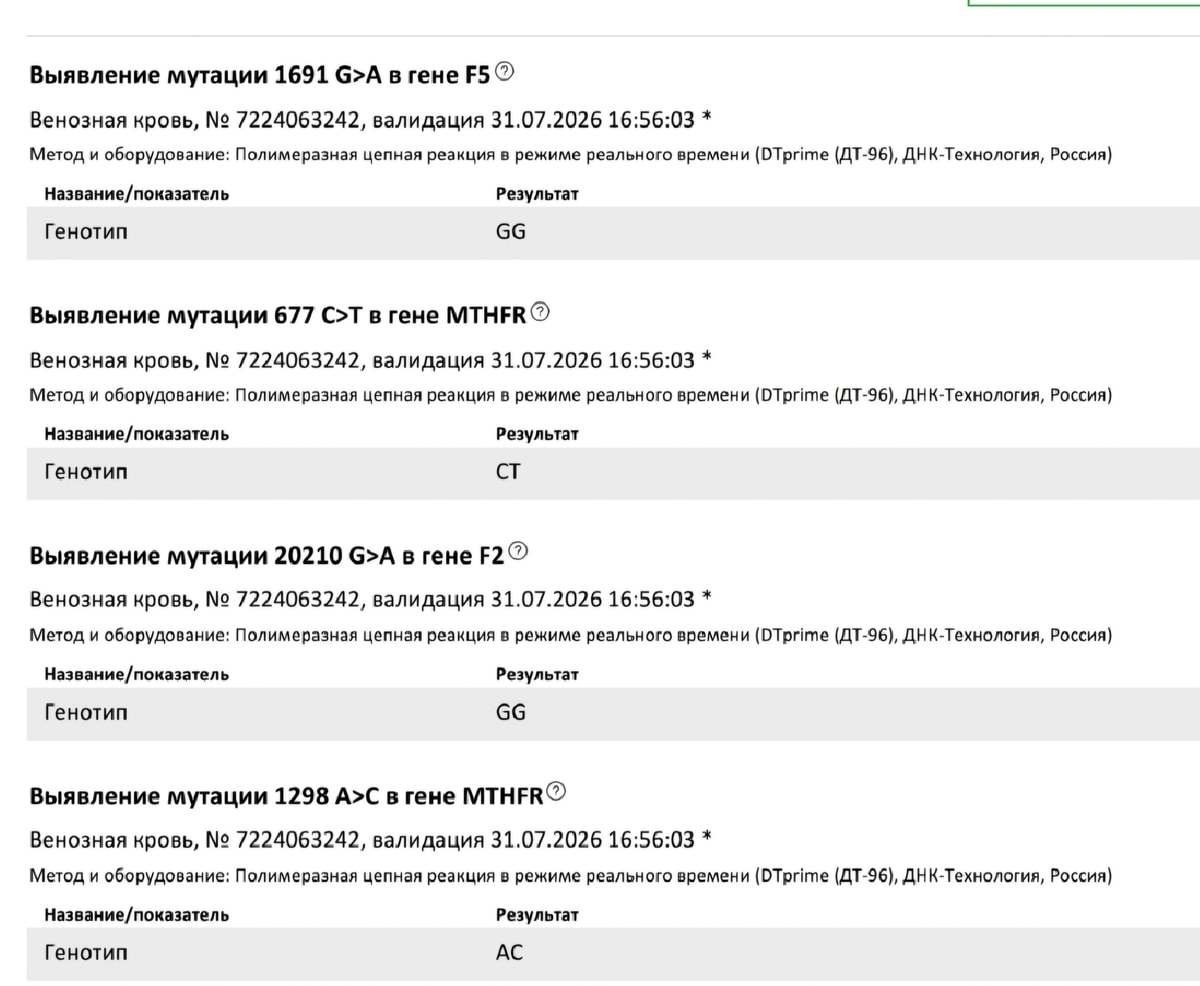The height and width of the screenshot is (986, 1200).
Task: Click method and equipment line under MTHFR 1298
Action: point(571,876)
